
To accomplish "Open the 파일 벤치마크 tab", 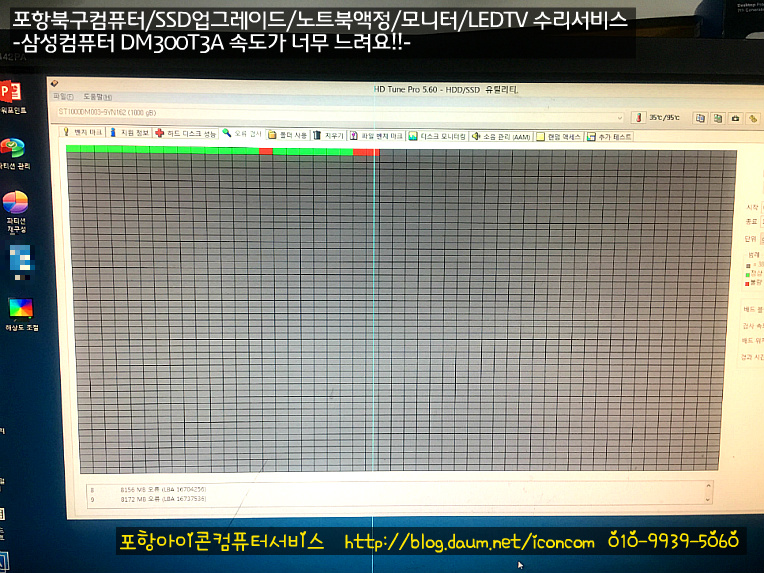I will 376,136.
